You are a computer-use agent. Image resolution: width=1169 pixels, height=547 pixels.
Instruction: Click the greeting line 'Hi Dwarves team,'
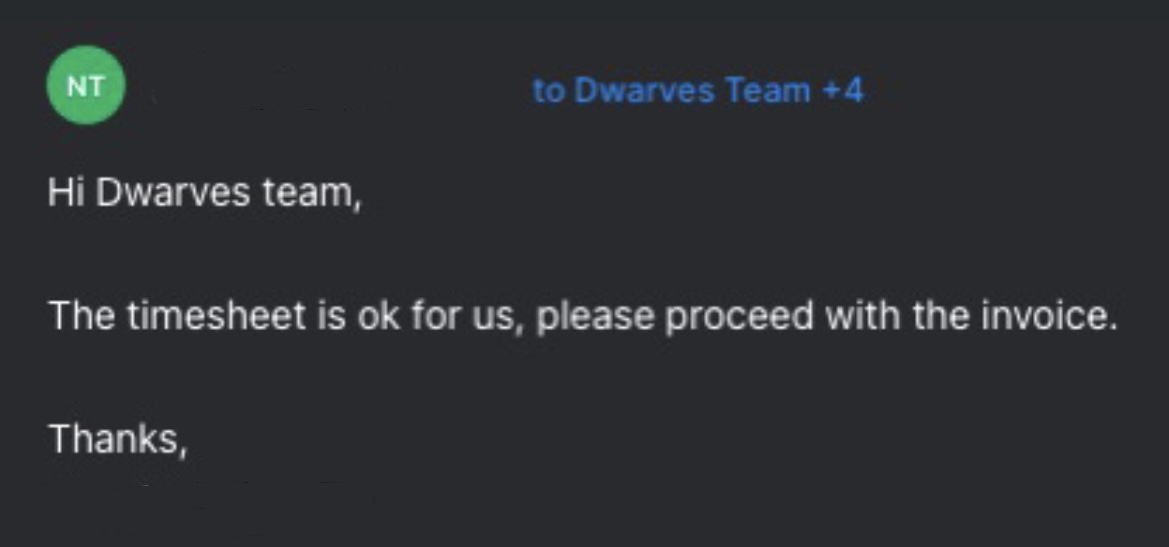[205, 194]
